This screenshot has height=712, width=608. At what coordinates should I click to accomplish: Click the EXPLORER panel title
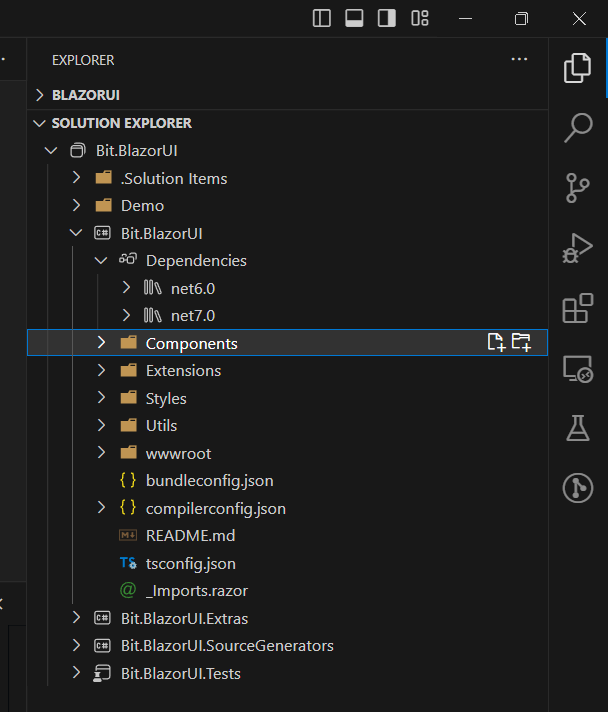[83, 60]
